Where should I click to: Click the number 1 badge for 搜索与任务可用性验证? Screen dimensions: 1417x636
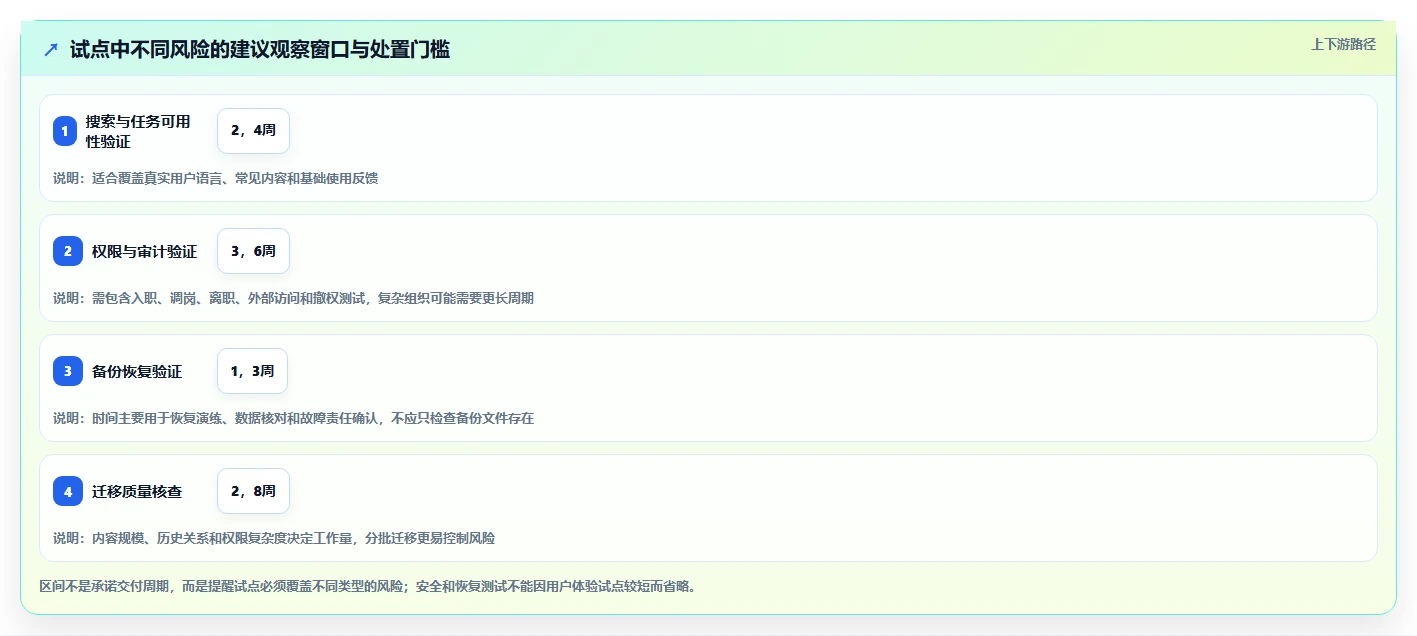click(65, 131)
